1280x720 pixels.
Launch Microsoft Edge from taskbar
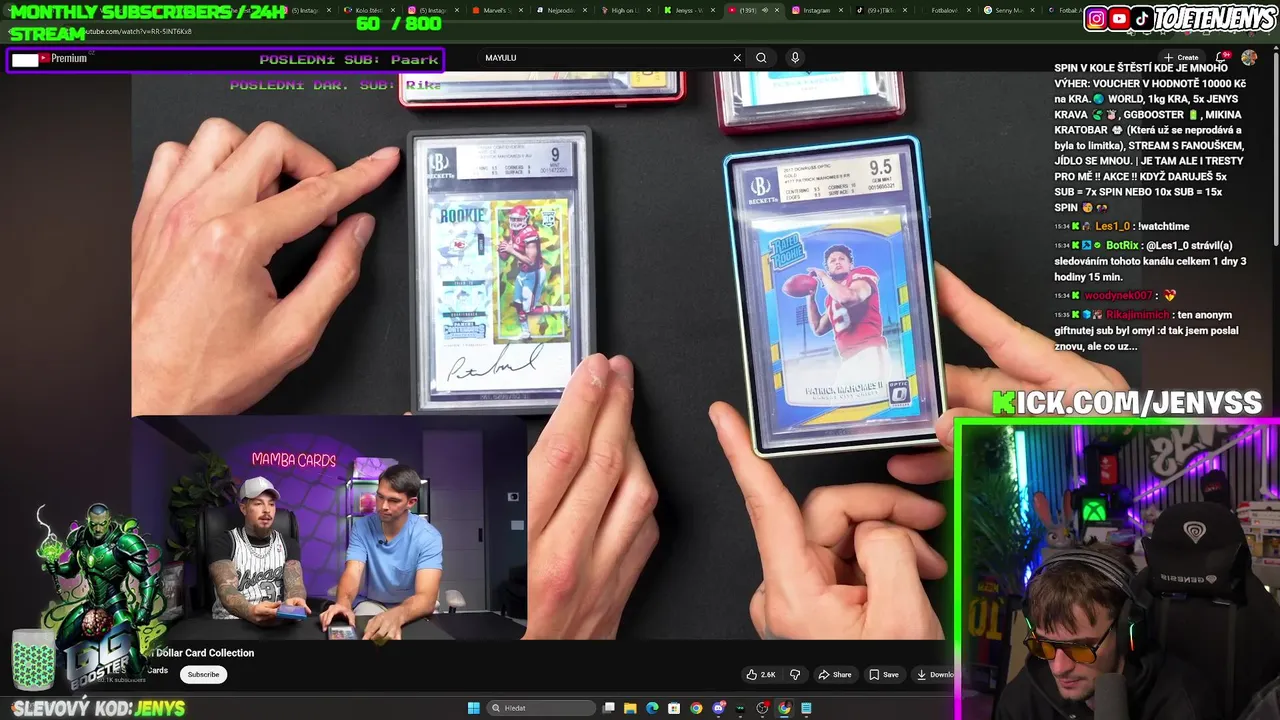coord(653,708)
